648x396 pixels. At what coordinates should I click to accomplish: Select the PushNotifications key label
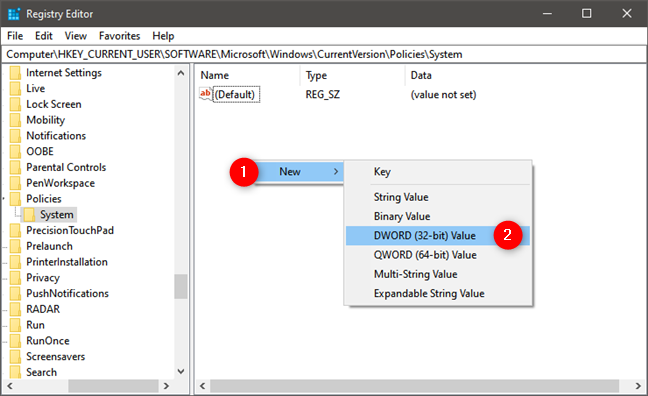67,293
